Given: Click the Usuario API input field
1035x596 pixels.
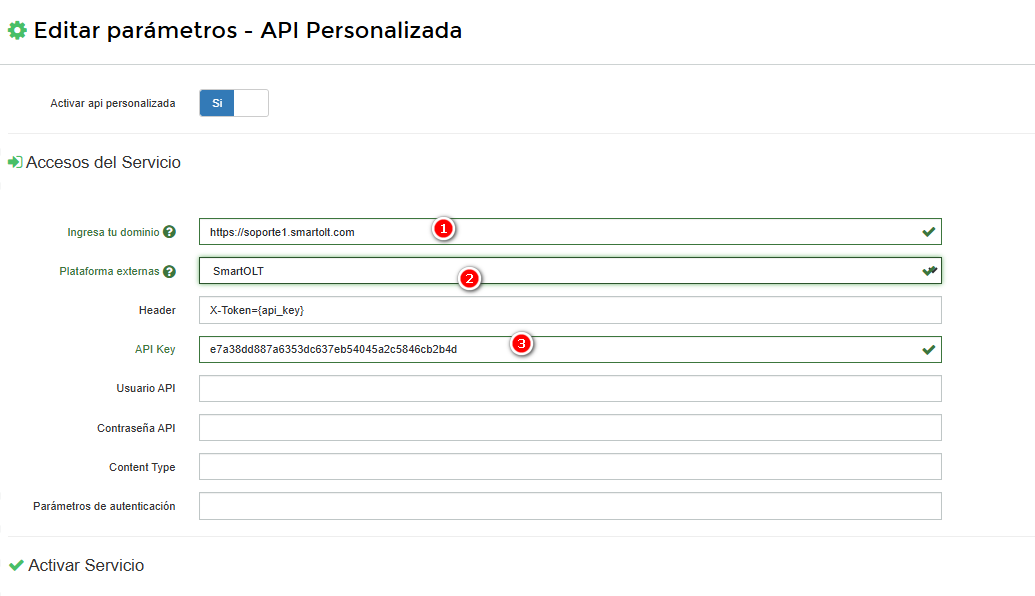Looking at the screenshot, I should tap(570, 388).
